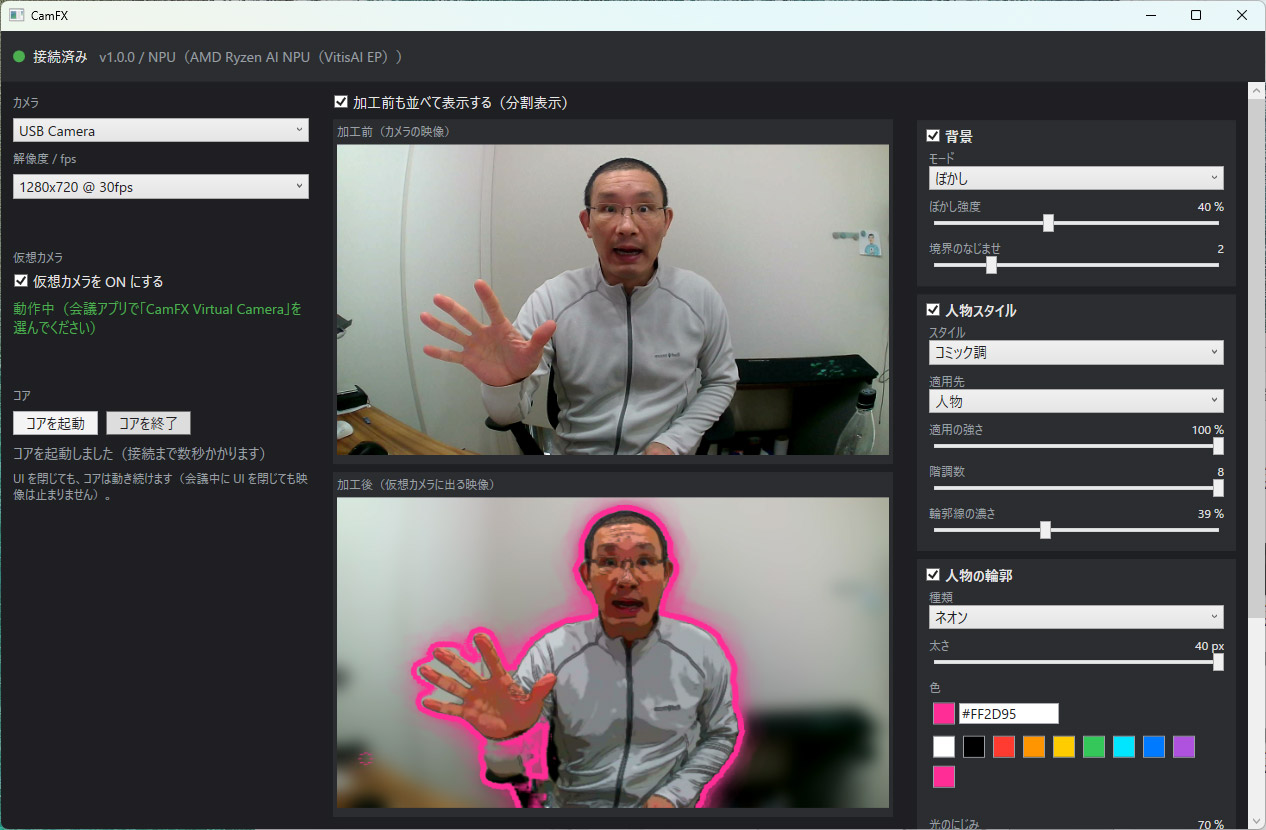The width and height of the screenshot is (1266, 830).
Task: Click the ぼかし強度 slider
Action: (1076, 223)
